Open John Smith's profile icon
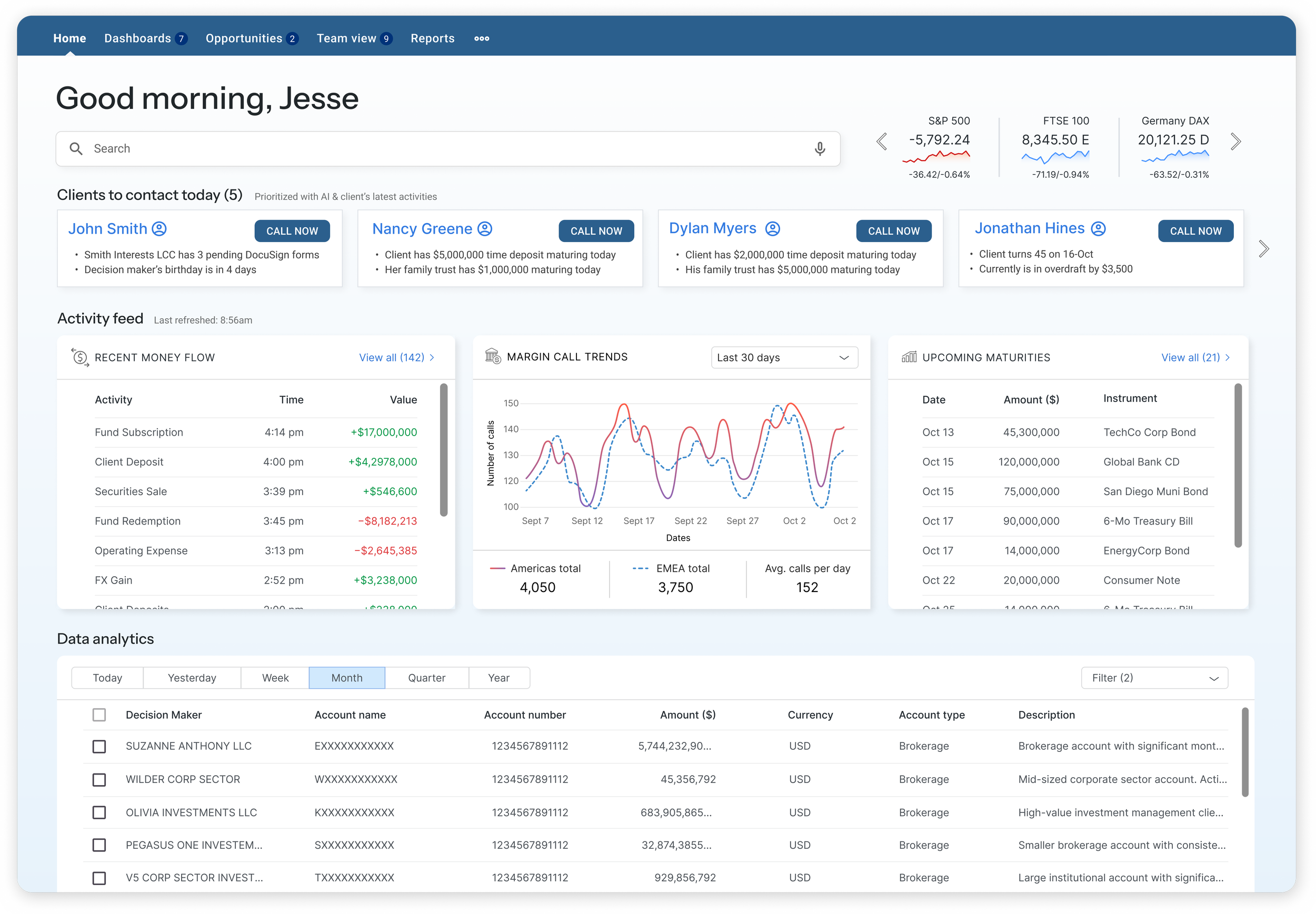Viewport: 1316px width, 914px height. pyautogui.click(x=159, y=229)
